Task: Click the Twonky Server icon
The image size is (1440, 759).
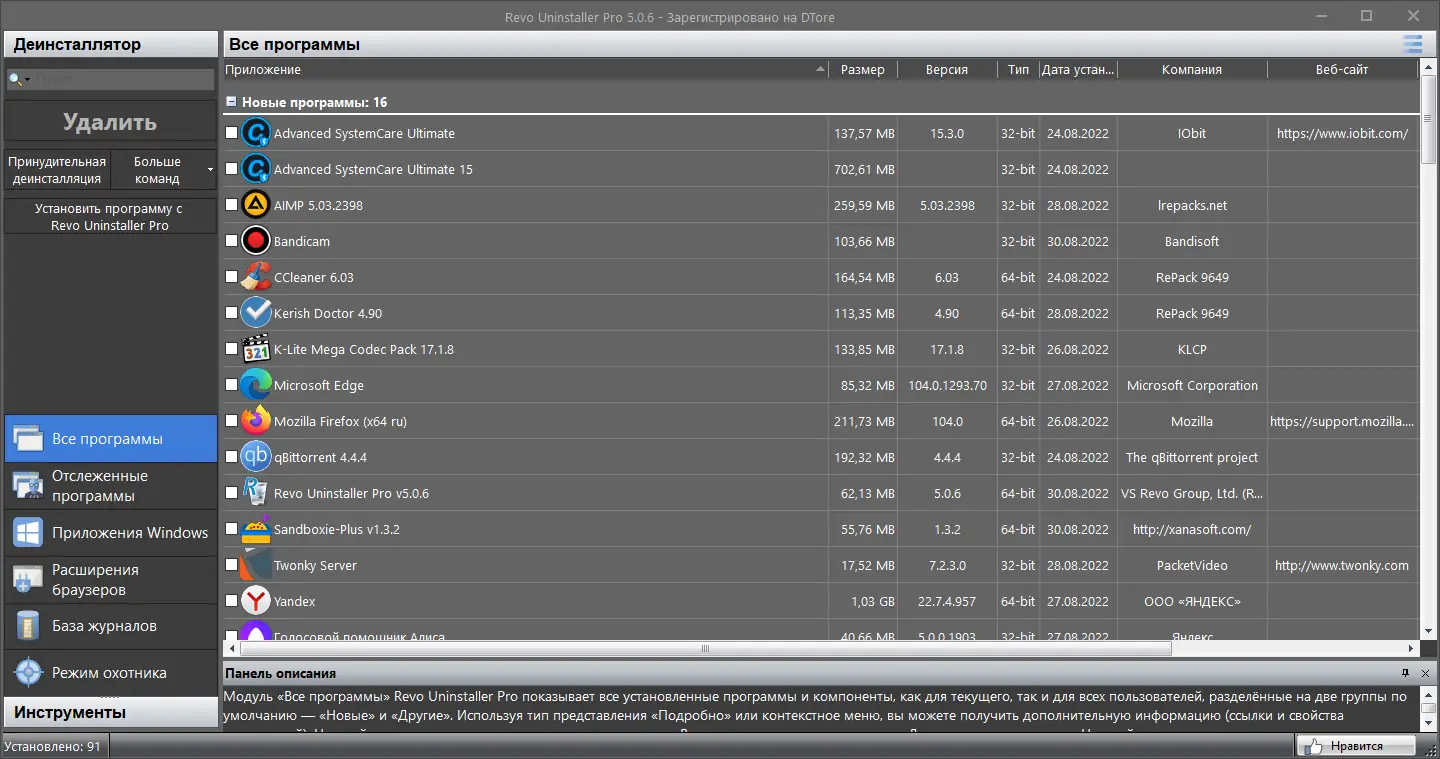Action: 257,565
